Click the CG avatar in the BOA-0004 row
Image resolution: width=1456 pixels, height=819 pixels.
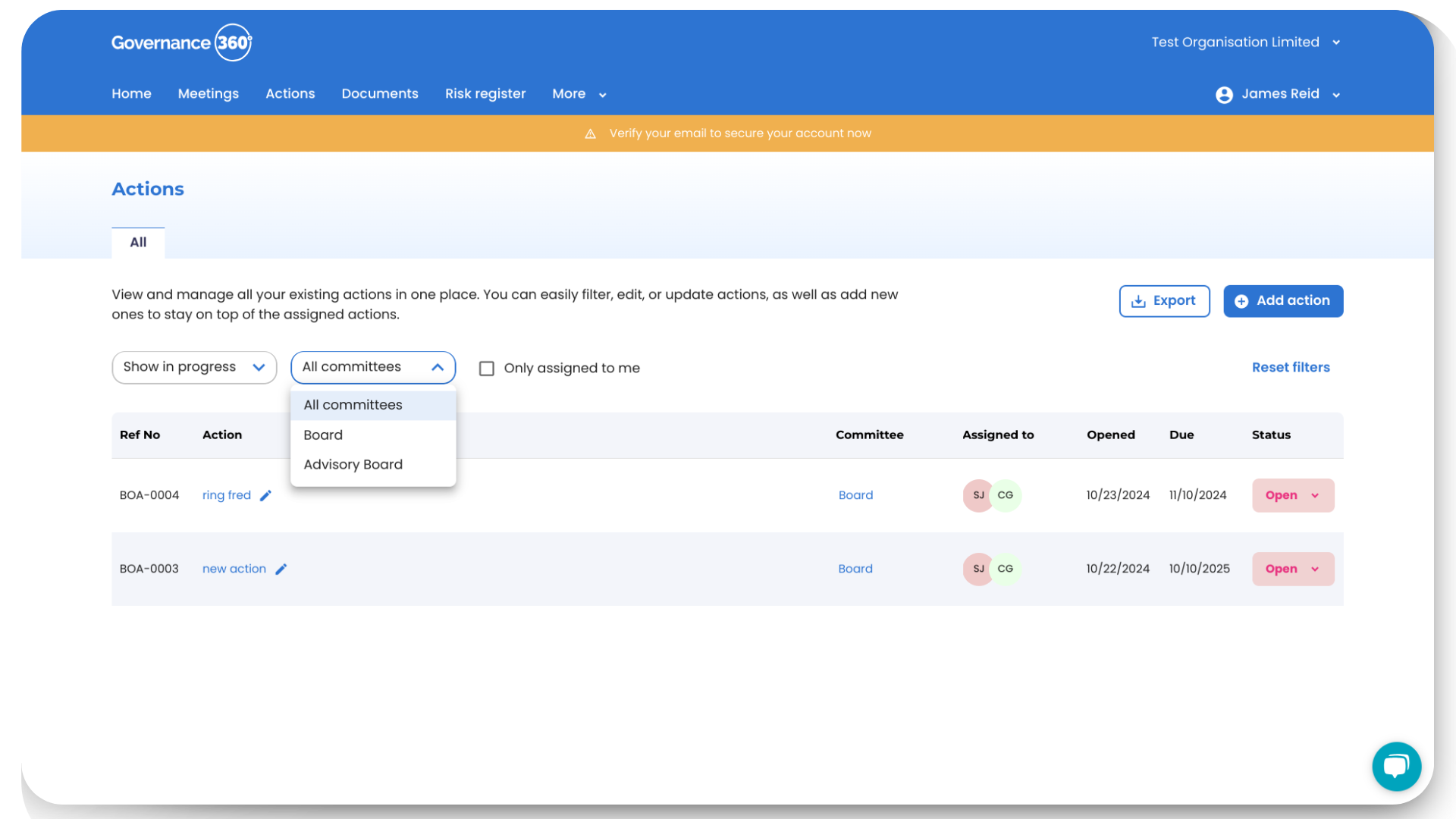(x=1006, y=495)
